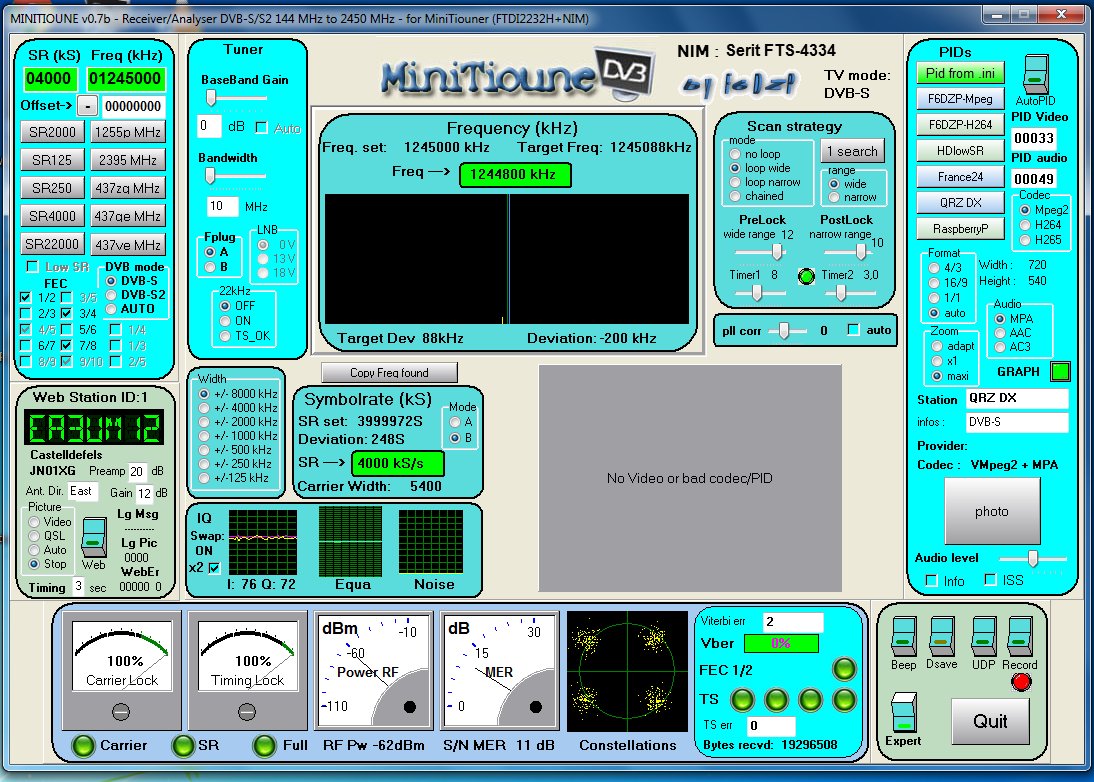This screenshot has width=1094, height=782.
Task: Flip the AutoPID rocker switch
Action: 1036,74
